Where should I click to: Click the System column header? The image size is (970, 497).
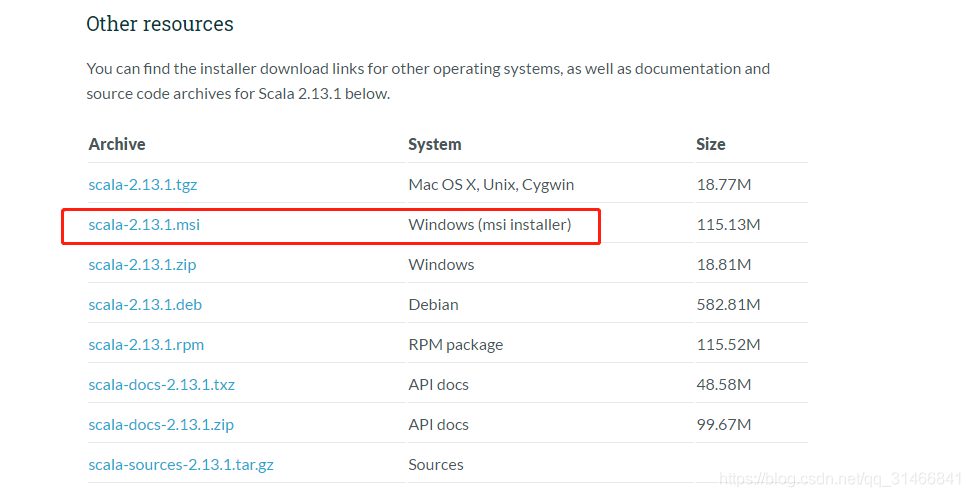[435, 144]
